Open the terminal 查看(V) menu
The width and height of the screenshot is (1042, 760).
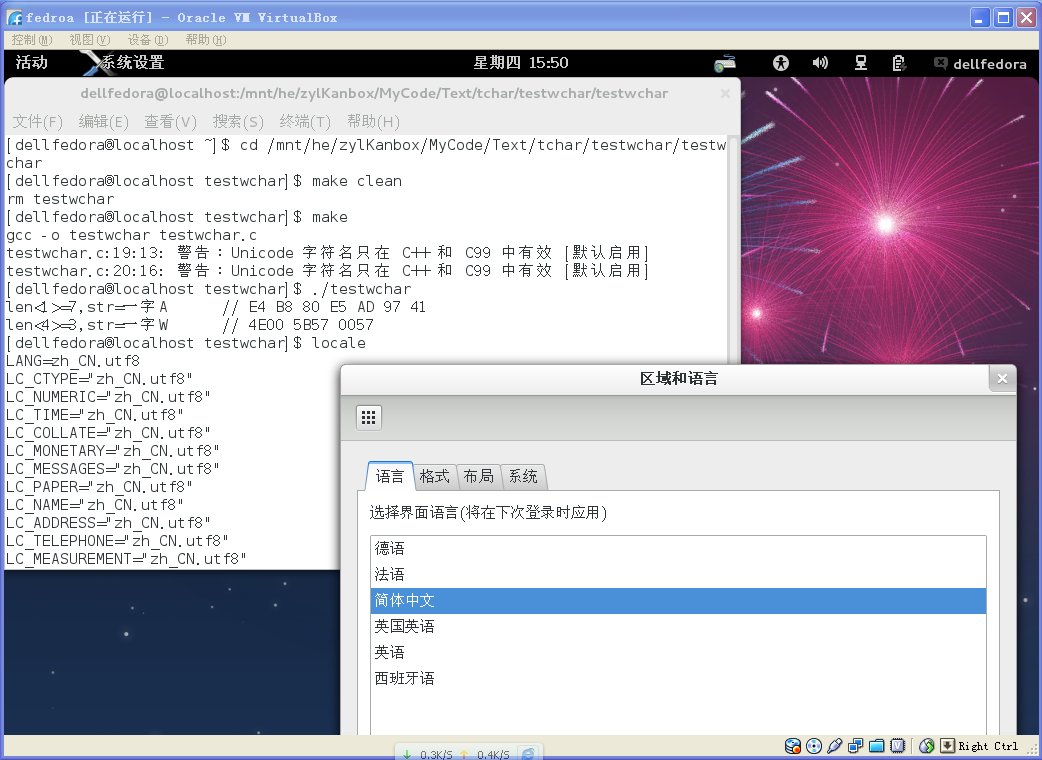pyautogui.click(x=171, y=122)
